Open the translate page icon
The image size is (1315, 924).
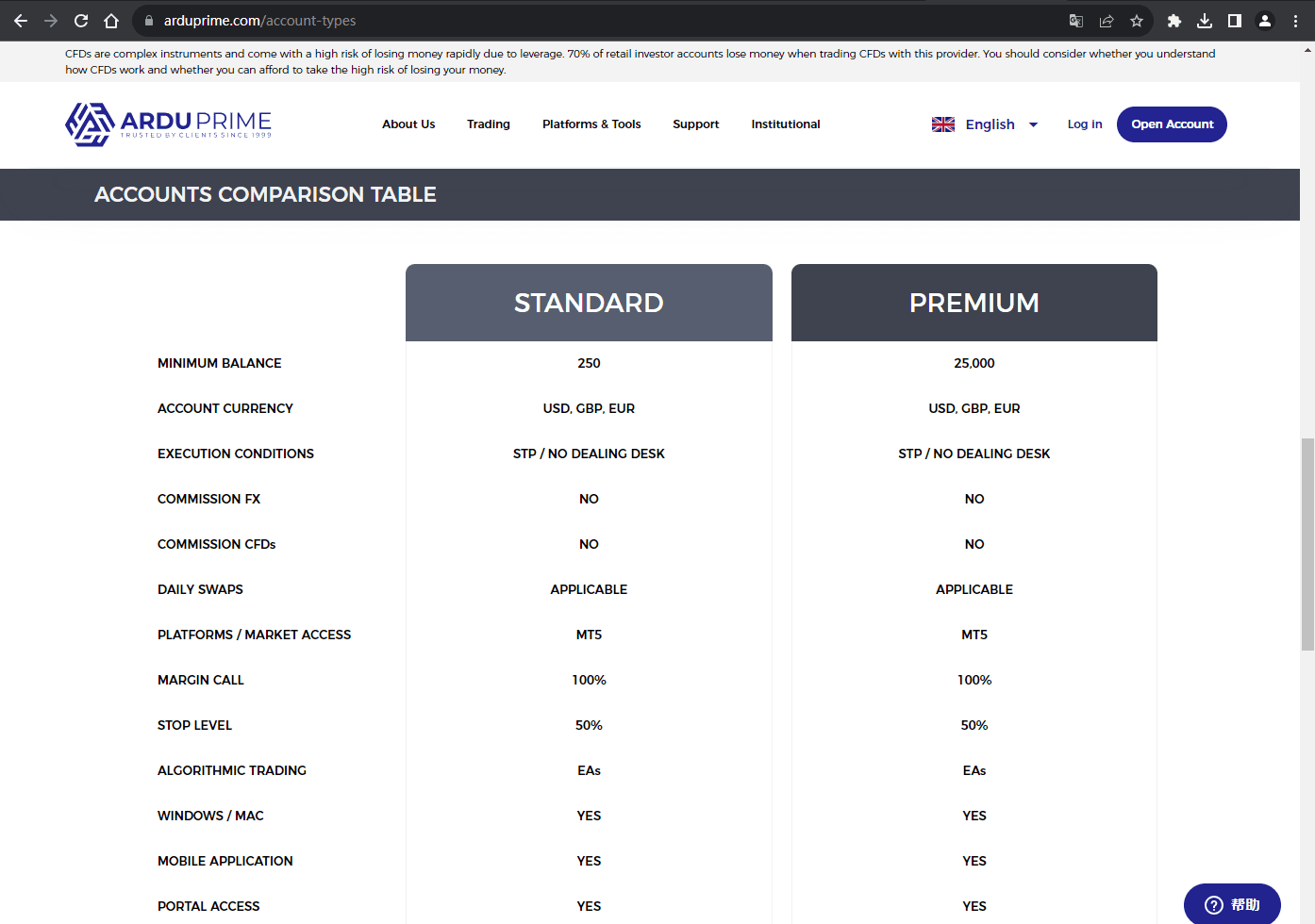1076,21
